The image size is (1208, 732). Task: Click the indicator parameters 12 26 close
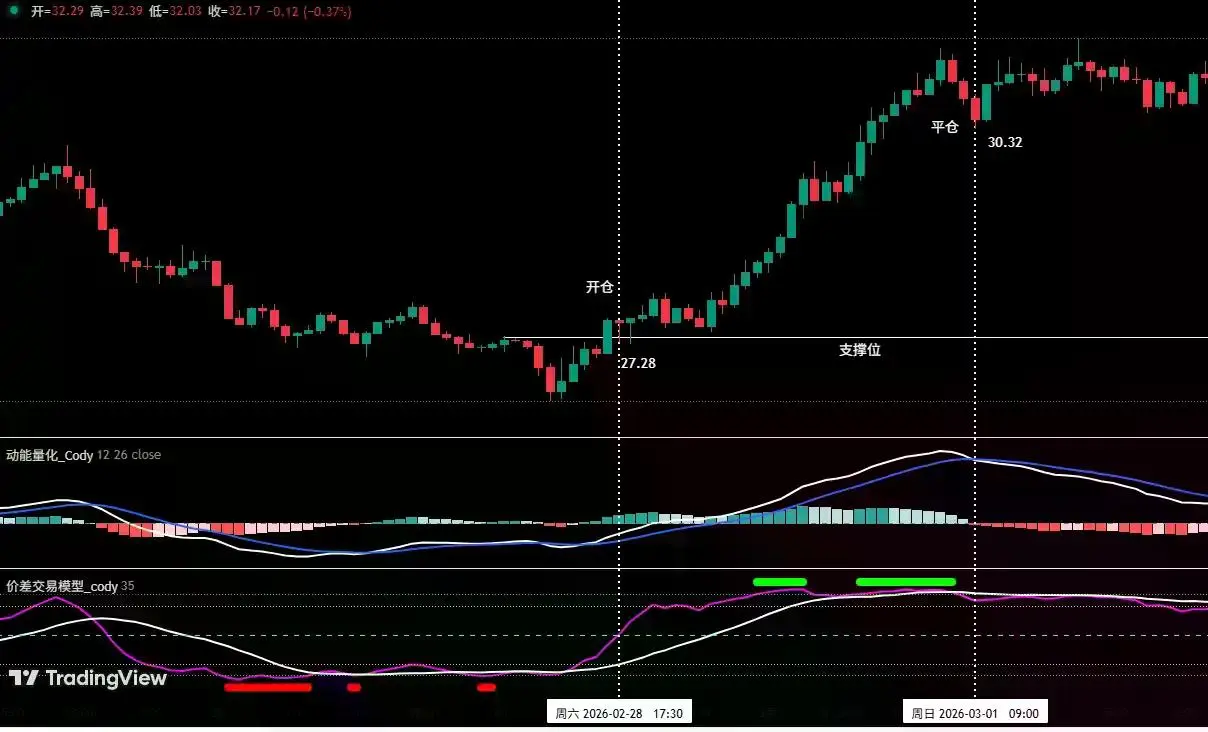pos(129,455)
